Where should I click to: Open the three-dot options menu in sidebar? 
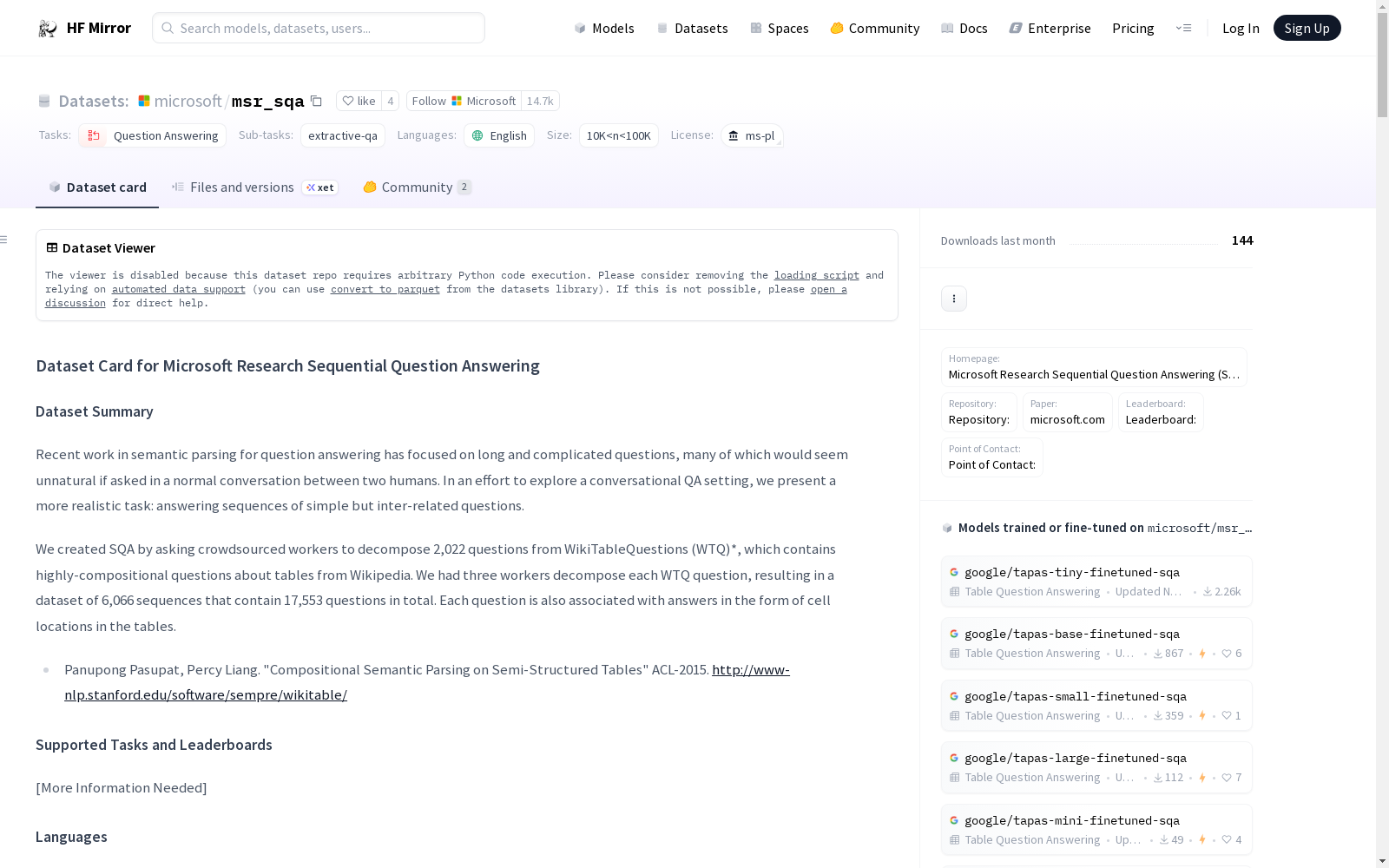954,299
